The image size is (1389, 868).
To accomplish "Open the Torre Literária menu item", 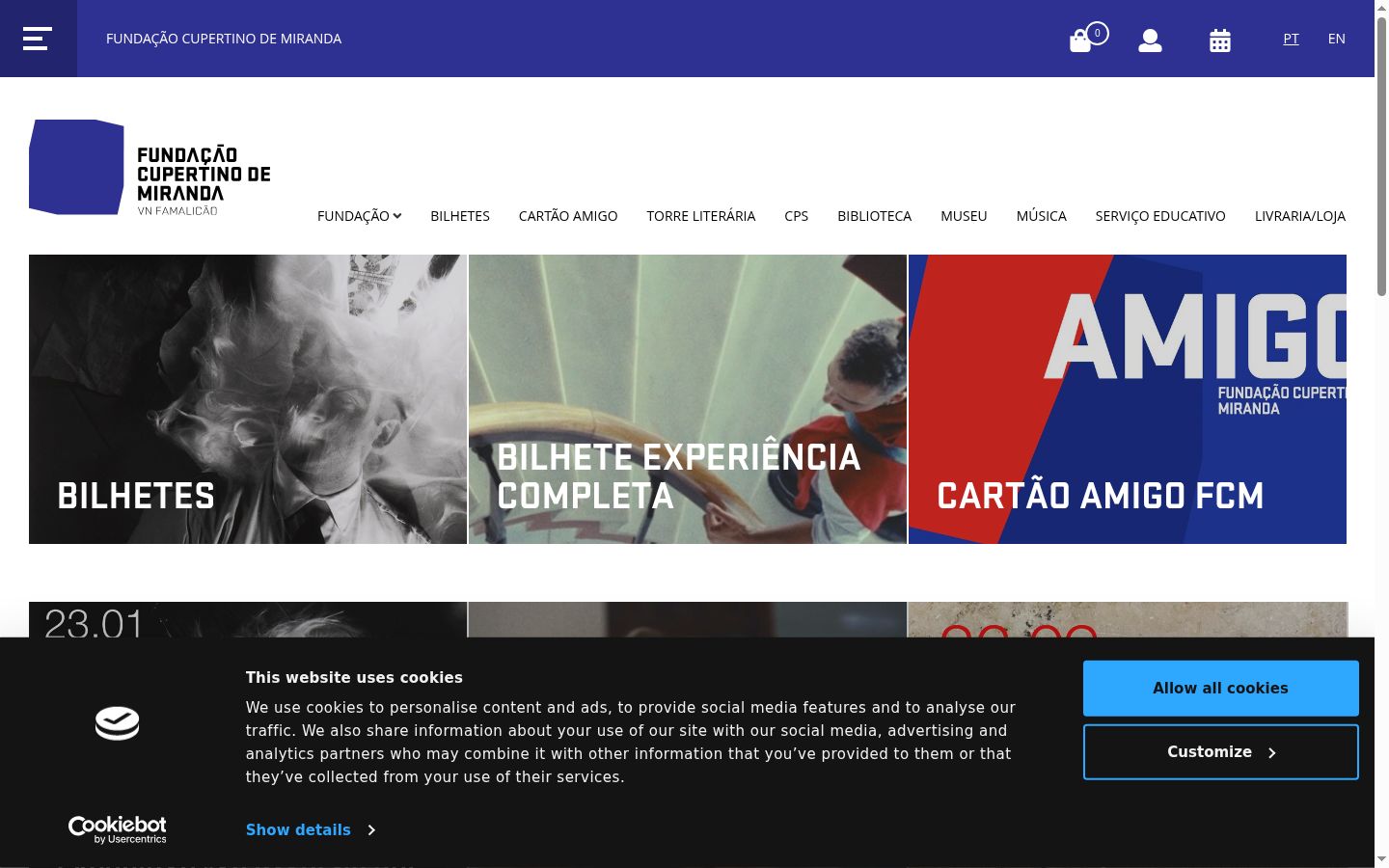I will pos(701,216).
